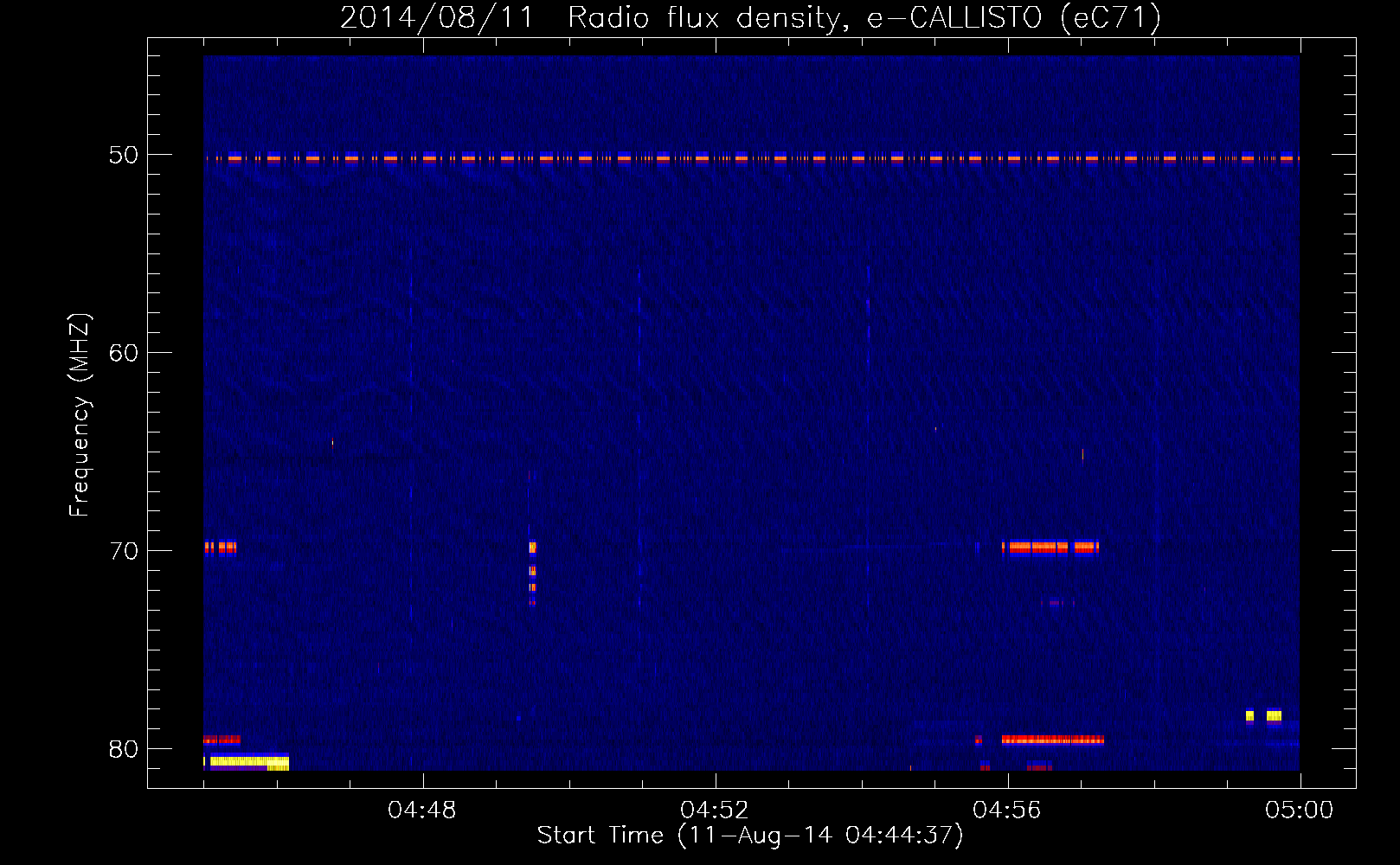Image resolution: width=1400 pixels, height=865 pixels.
Task: Click the 04:48 time tick label
Action: click(422, 811)
